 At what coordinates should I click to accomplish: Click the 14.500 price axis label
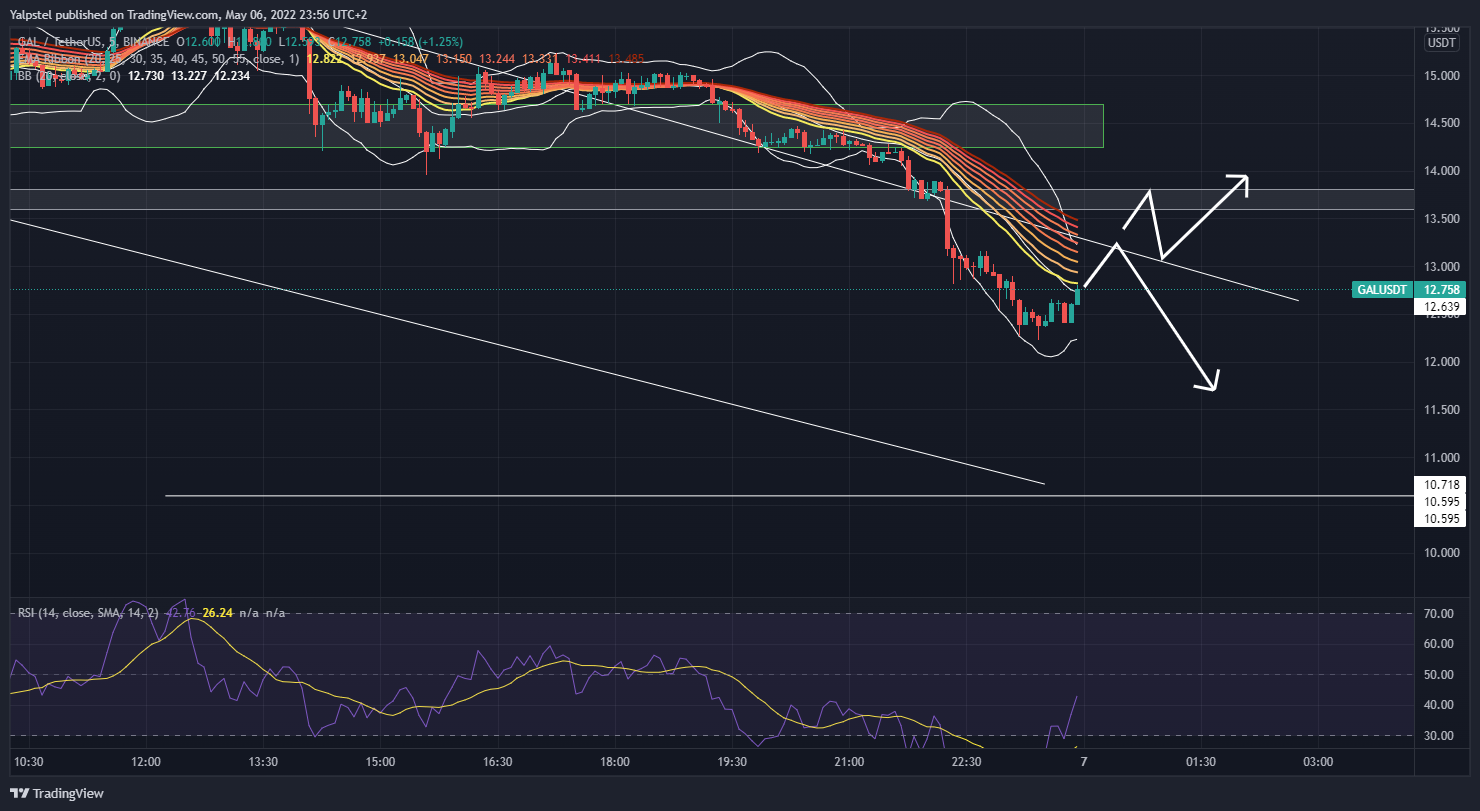(x=1440, y=123)
